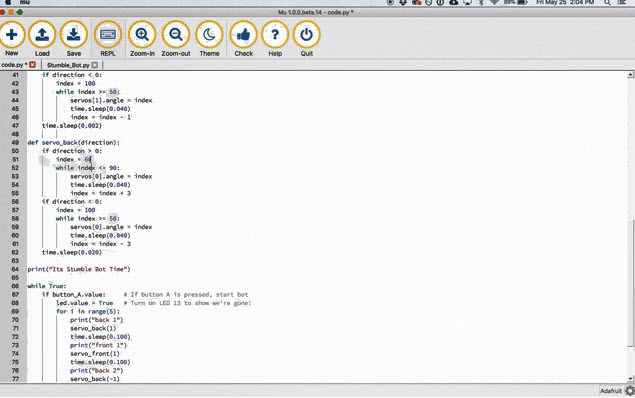635x398 pixels.
Task: Increase text size with Zoom-in
Action: click(142, 38)
